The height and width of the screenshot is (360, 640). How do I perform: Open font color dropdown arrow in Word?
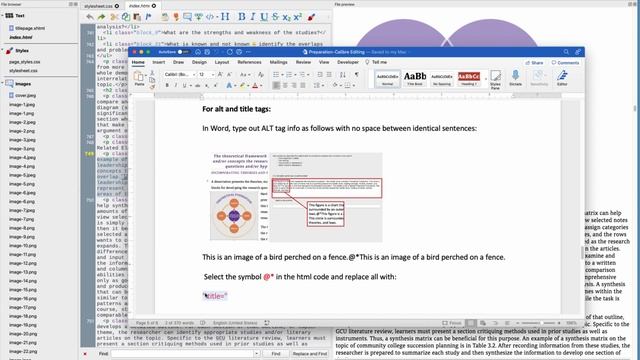[261, 86]
